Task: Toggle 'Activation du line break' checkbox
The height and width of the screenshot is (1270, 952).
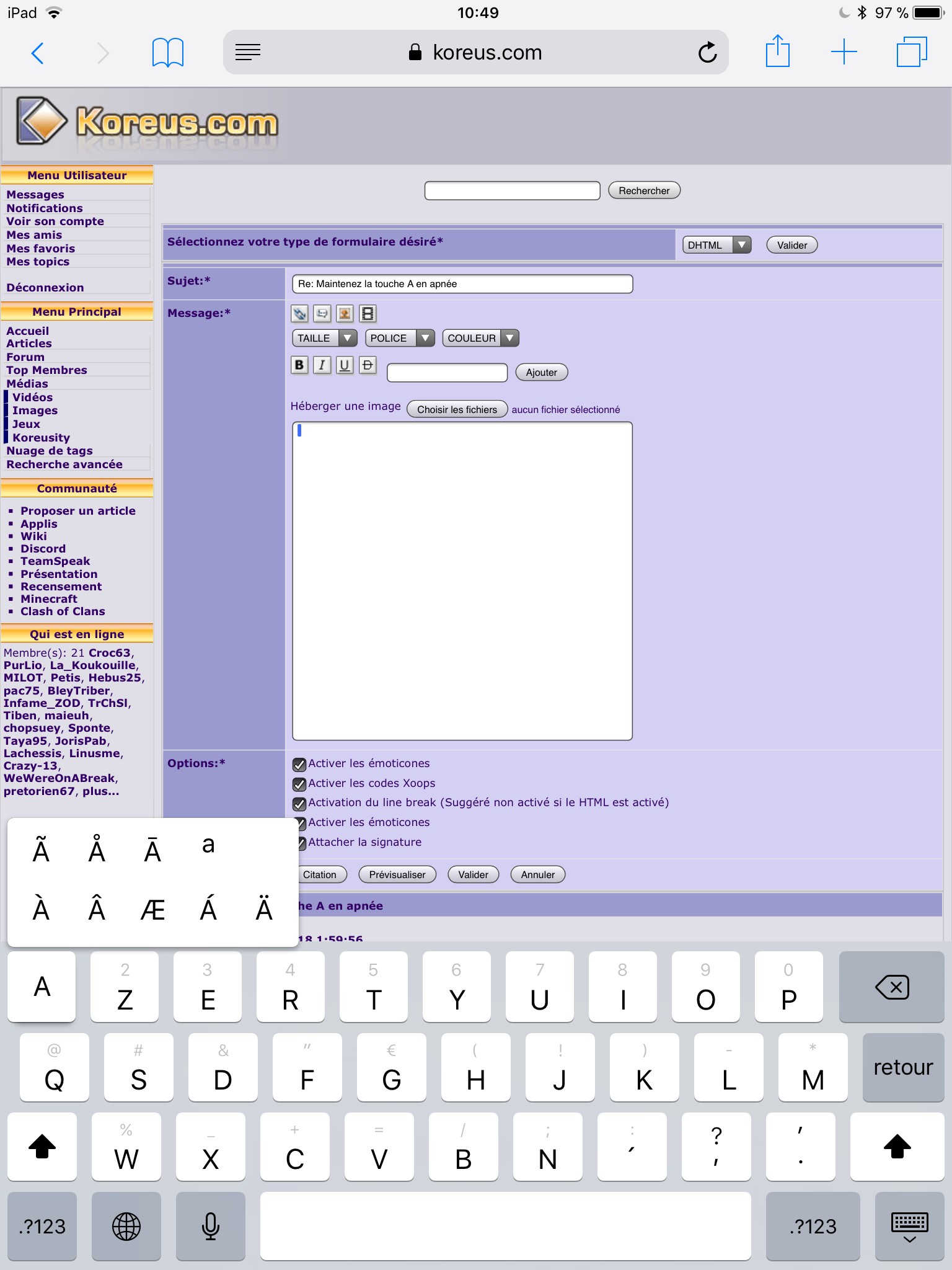Action: (299, 804)
